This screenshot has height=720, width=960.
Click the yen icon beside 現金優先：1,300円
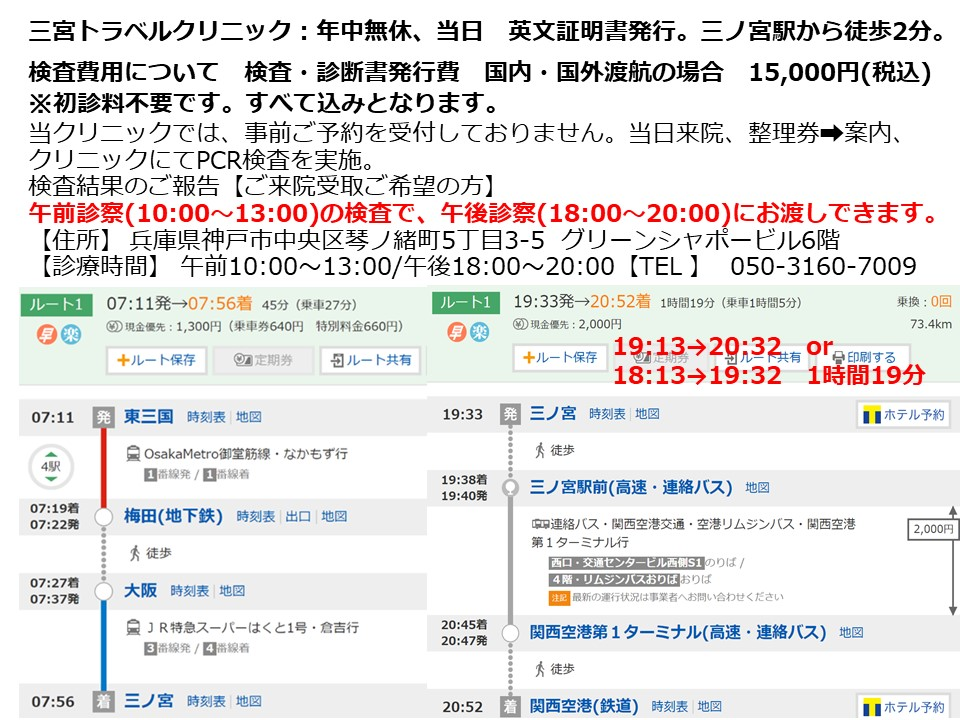114,327
